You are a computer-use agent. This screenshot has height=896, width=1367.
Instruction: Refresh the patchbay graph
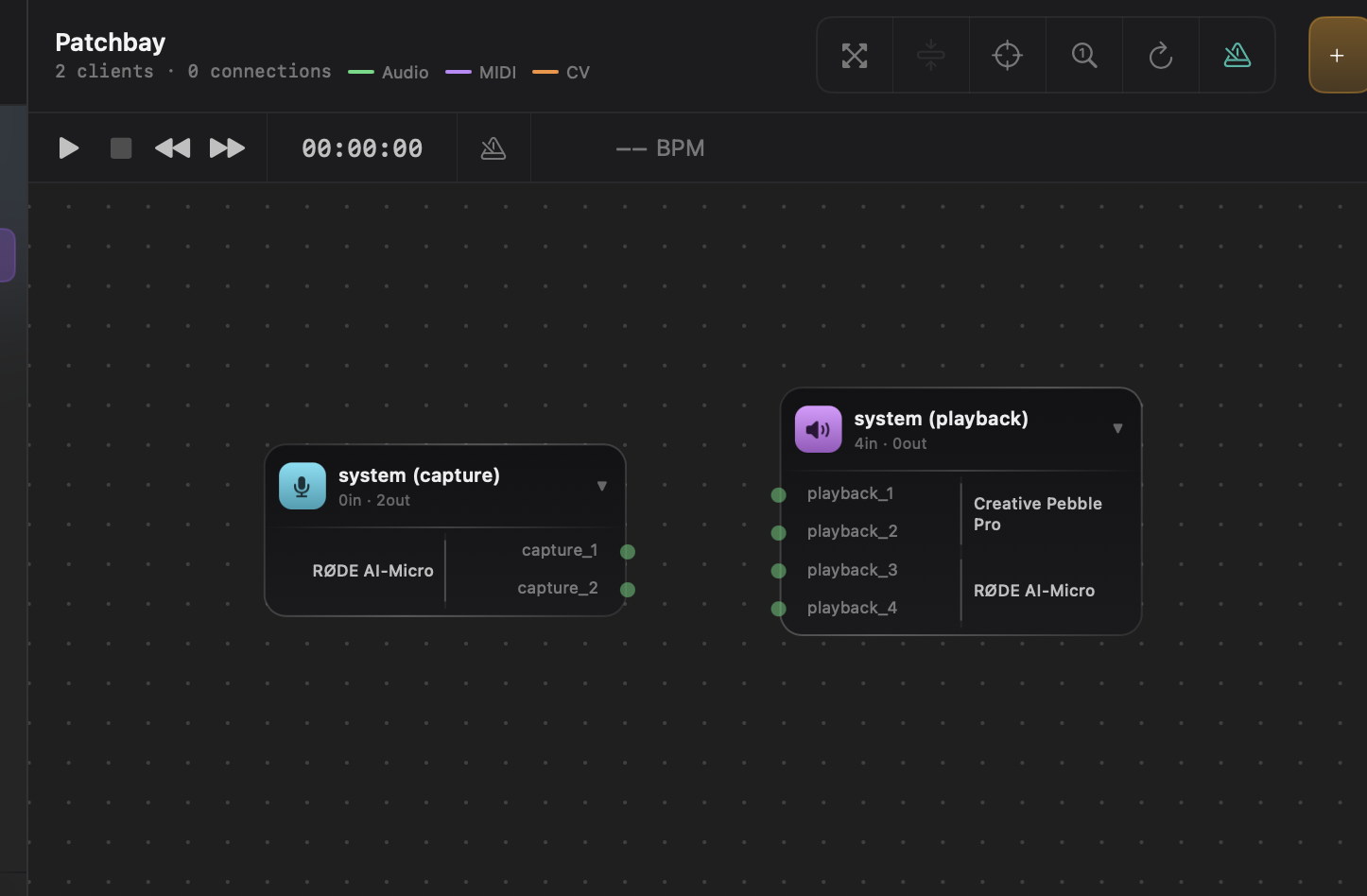coord(1160,55)
